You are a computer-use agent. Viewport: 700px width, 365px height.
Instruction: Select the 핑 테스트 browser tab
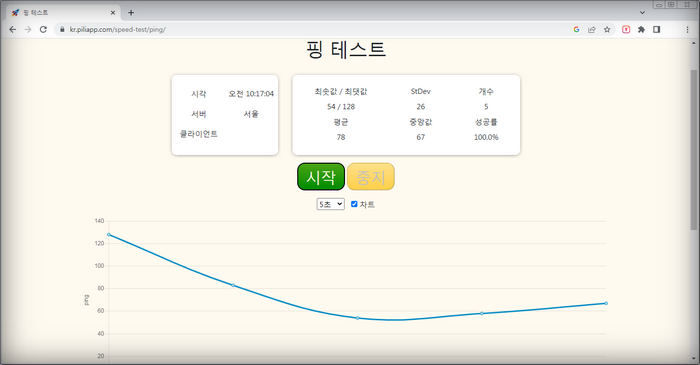point(63,12)
